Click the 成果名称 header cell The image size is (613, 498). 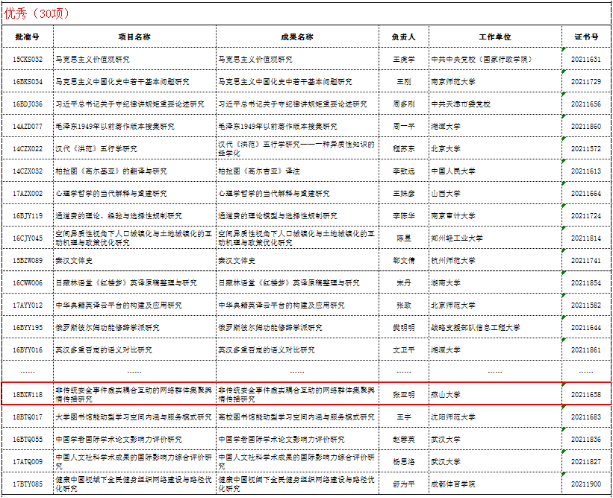click(298, 34)
